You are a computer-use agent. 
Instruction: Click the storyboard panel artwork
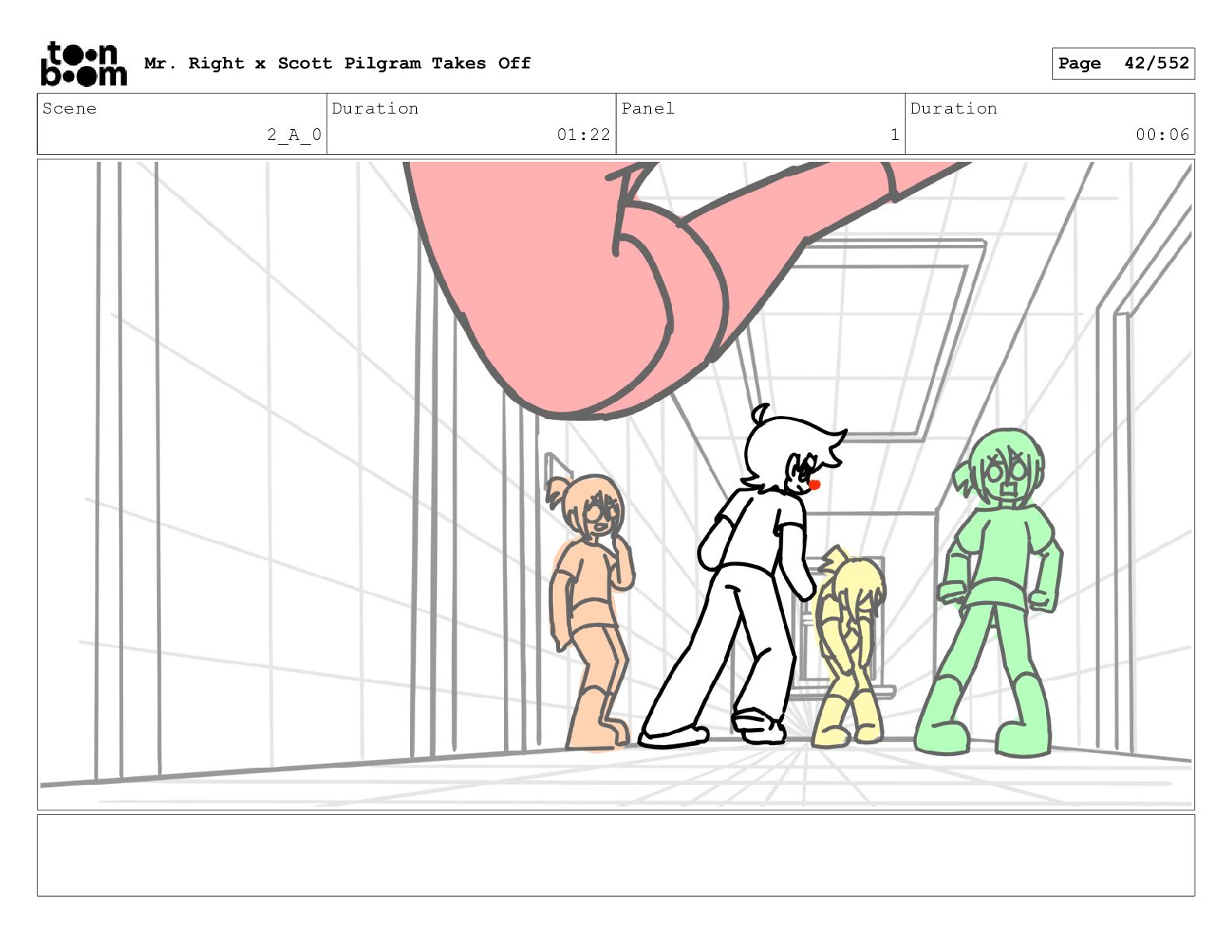(x=616, y=485)
